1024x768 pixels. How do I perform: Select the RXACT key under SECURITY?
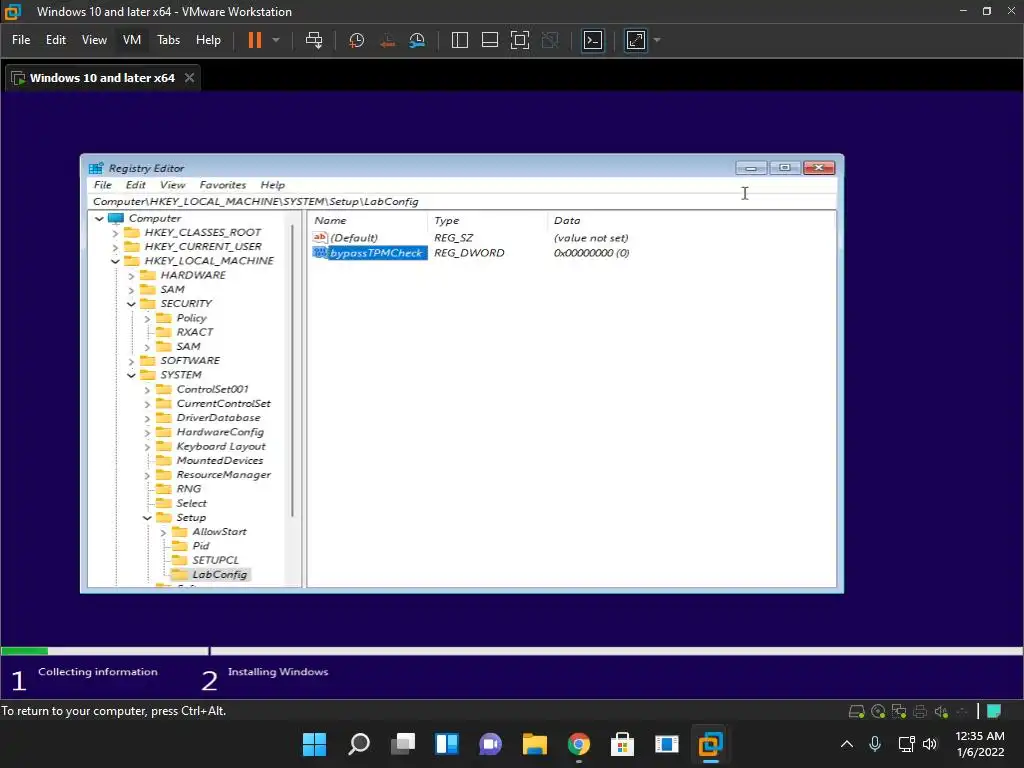pyautogui.click(x=195, y=332)
